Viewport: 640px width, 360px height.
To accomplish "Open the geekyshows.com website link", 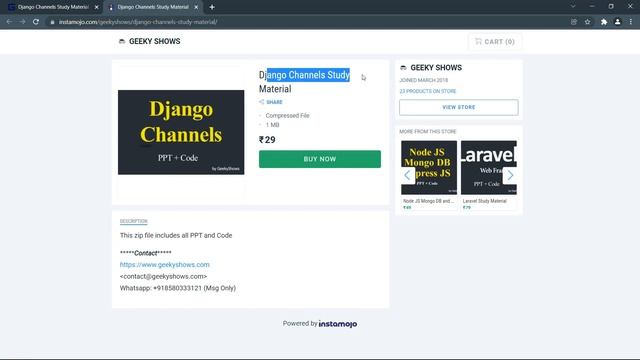I will tap(164, 264).
